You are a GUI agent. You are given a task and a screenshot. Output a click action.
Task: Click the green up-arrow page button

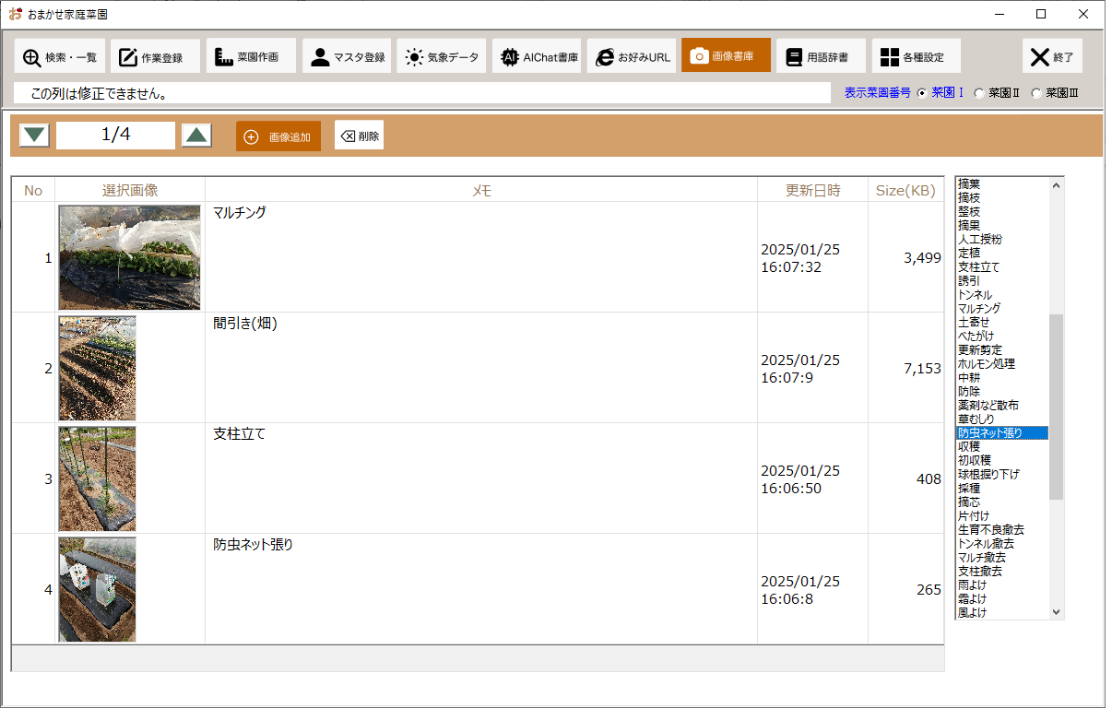point(196,135)
